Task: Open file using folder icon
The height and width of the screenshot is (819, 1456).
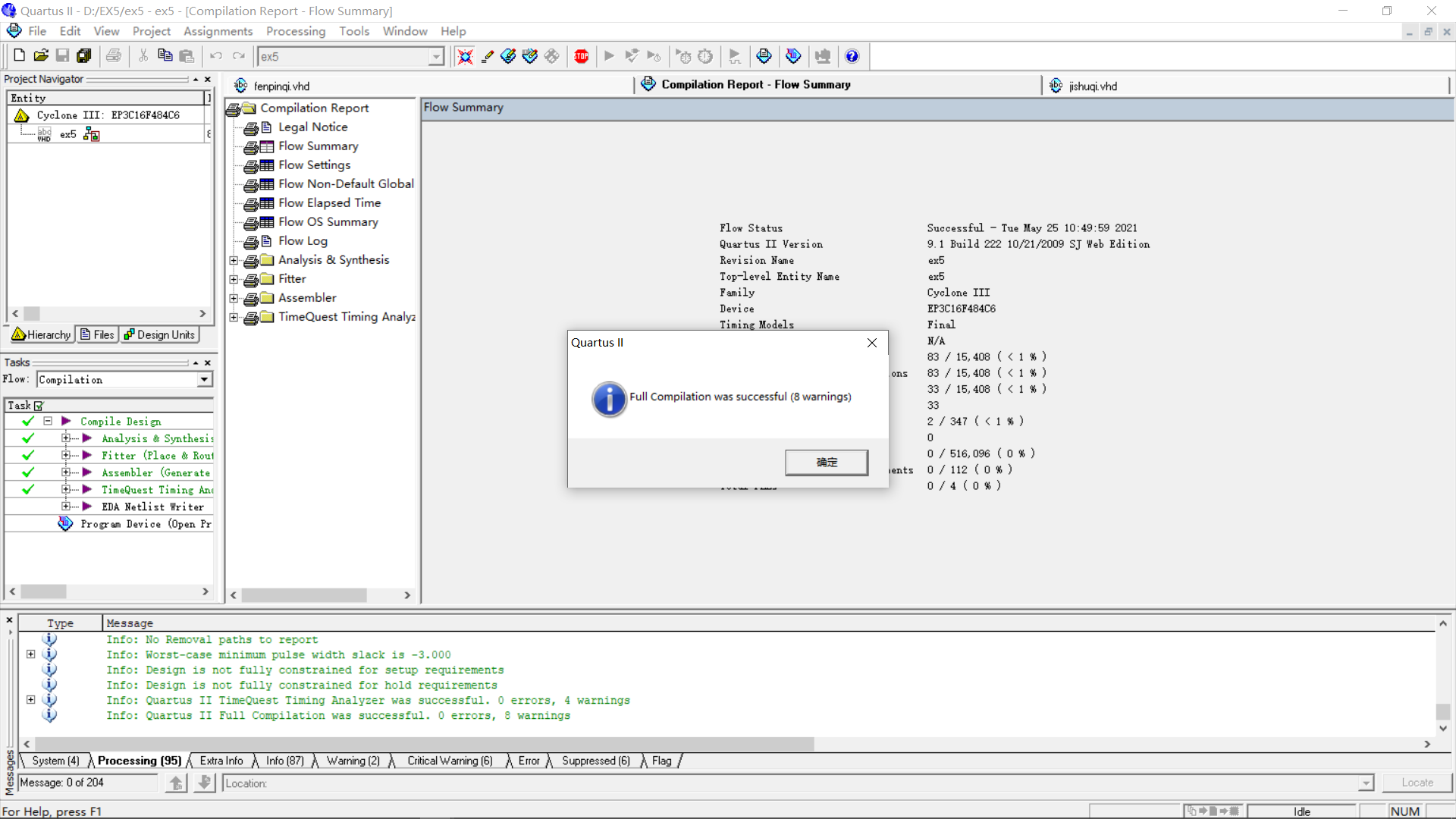Action: [41, 56]
